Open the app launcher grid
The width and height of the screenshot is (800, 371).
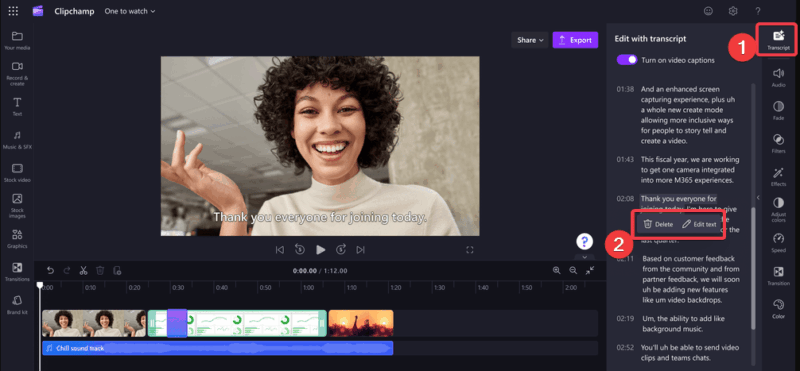(13, 11)
